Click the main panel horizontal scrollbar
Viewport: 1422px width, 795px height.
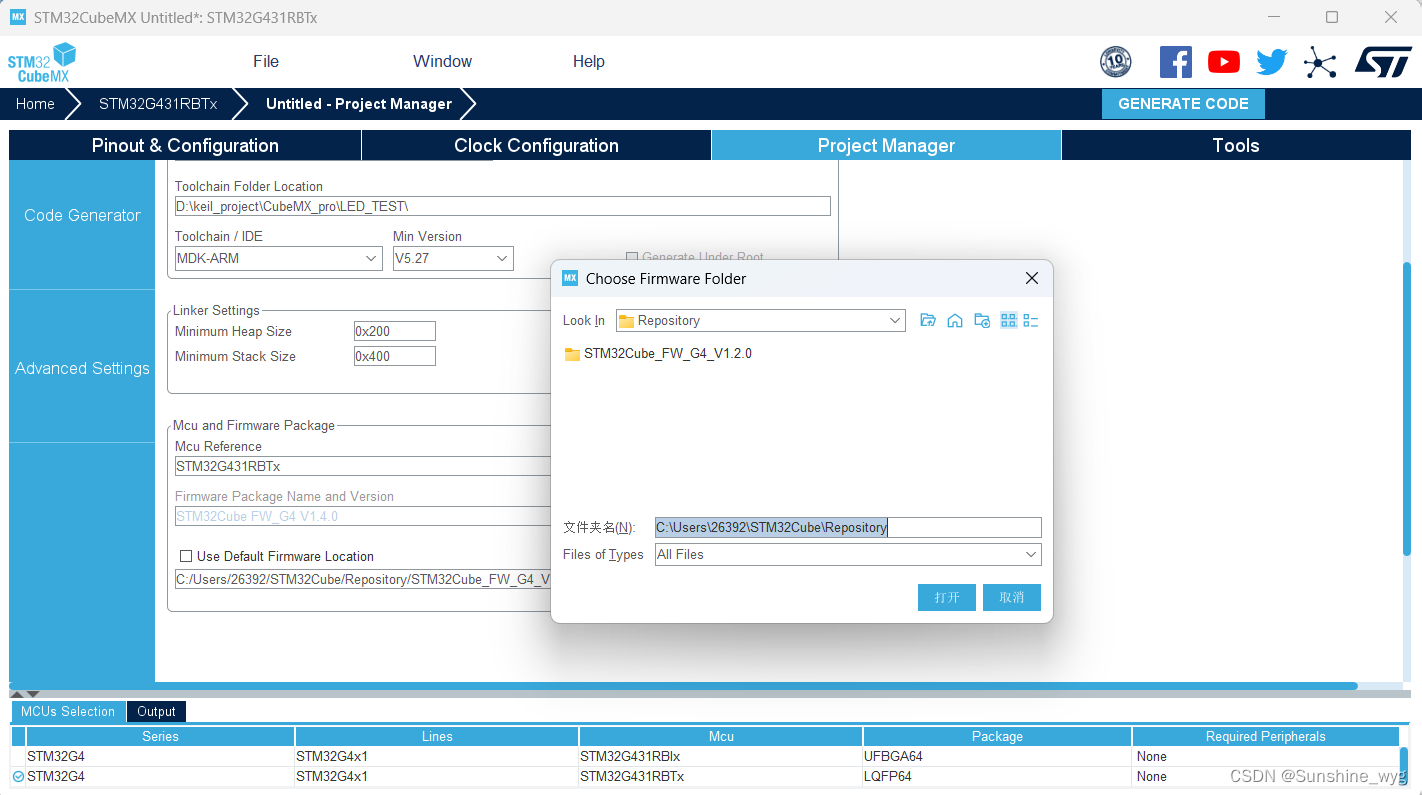click(x=683, y=686)
